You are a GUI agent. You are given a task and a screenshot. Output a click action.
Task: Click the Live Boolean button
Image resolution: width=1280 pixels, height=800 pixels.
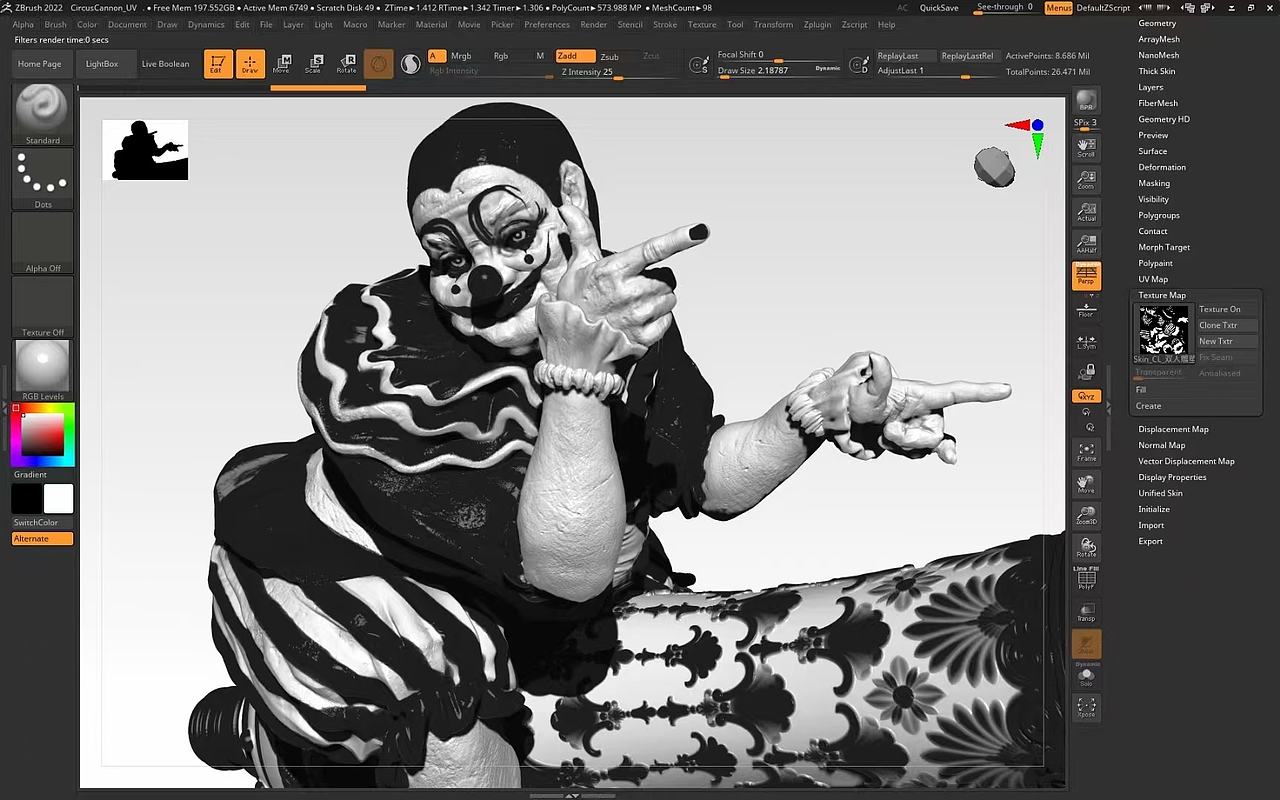point(165,64)
